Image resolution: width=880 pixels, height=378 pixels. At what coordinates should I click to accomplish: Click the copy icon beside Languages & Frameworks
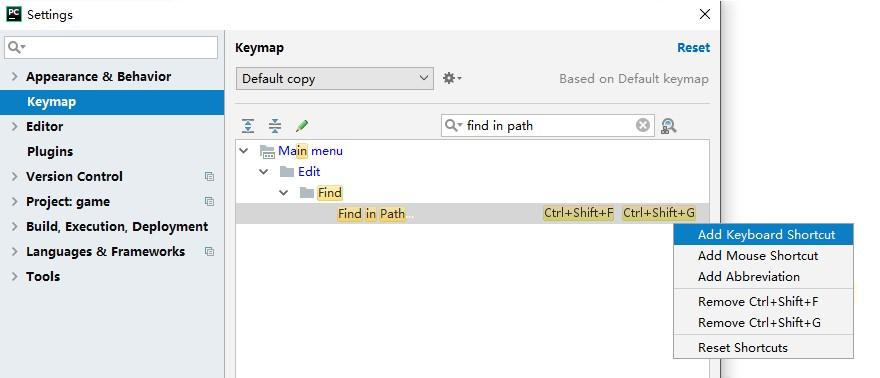click(x=209, y=252)
